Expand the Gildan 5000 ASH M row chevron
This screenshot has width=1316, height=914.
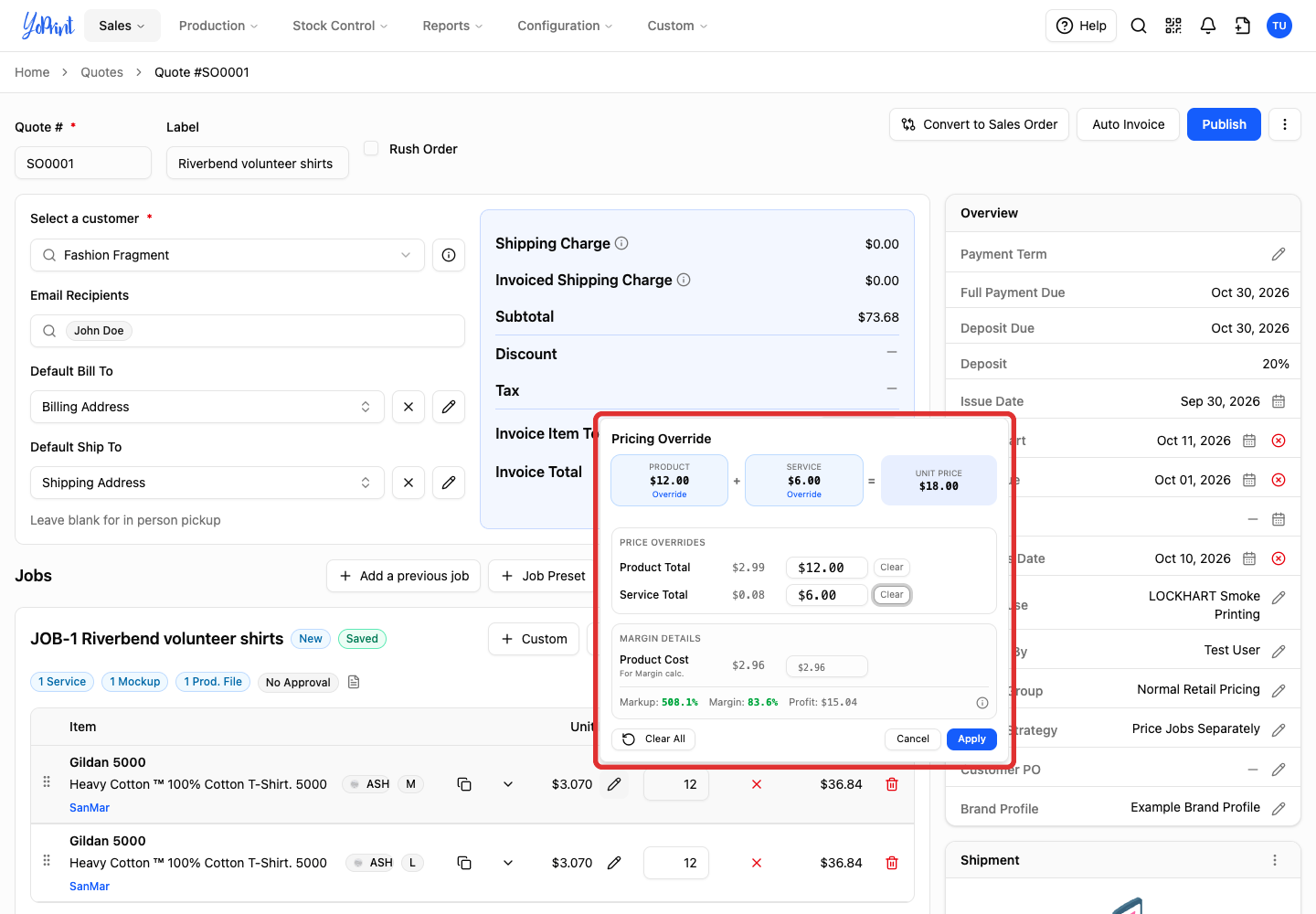pyautogui.click(x=508, y=784)
